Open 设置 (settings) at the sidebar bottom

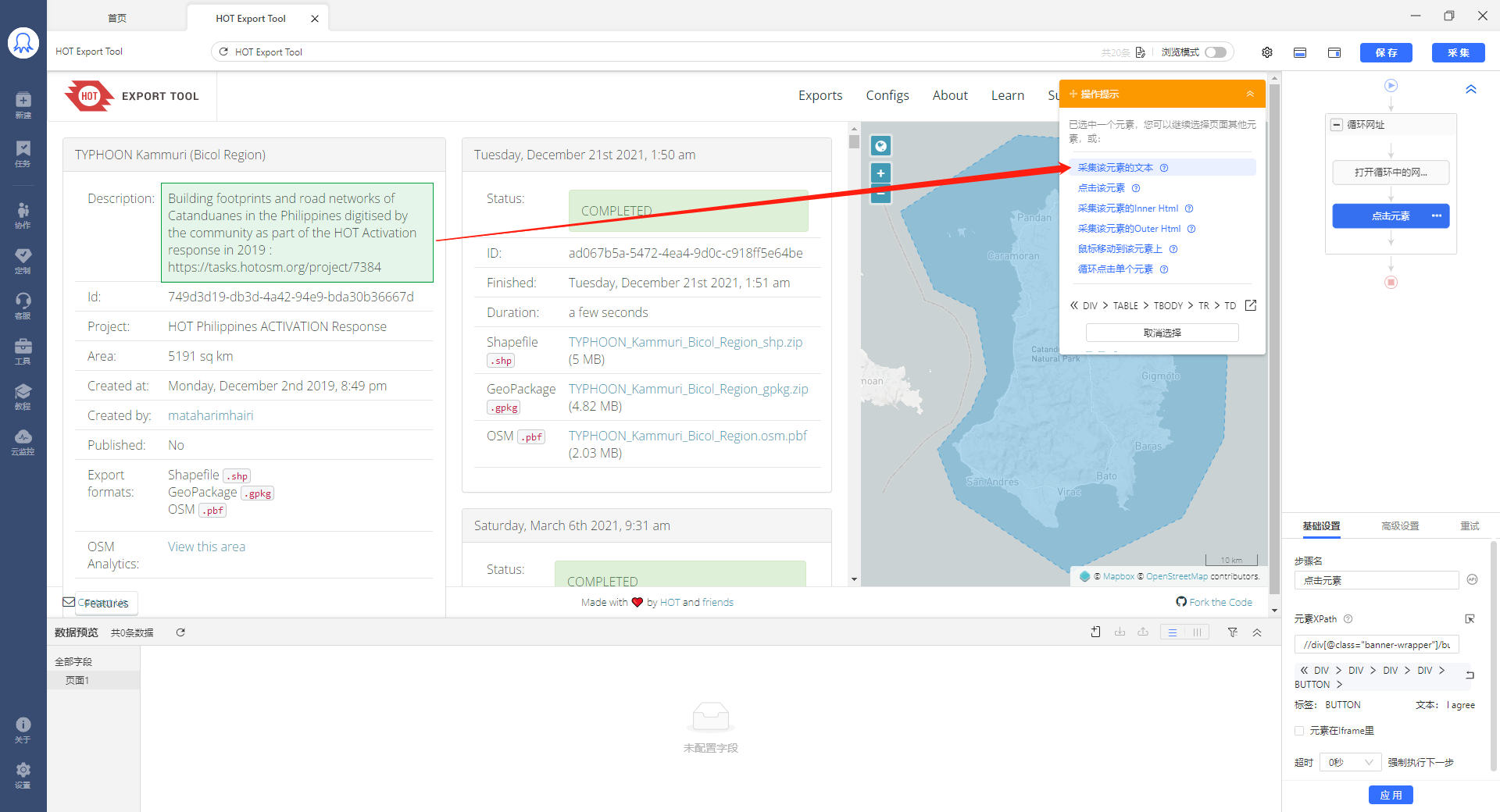coord(23,775)
